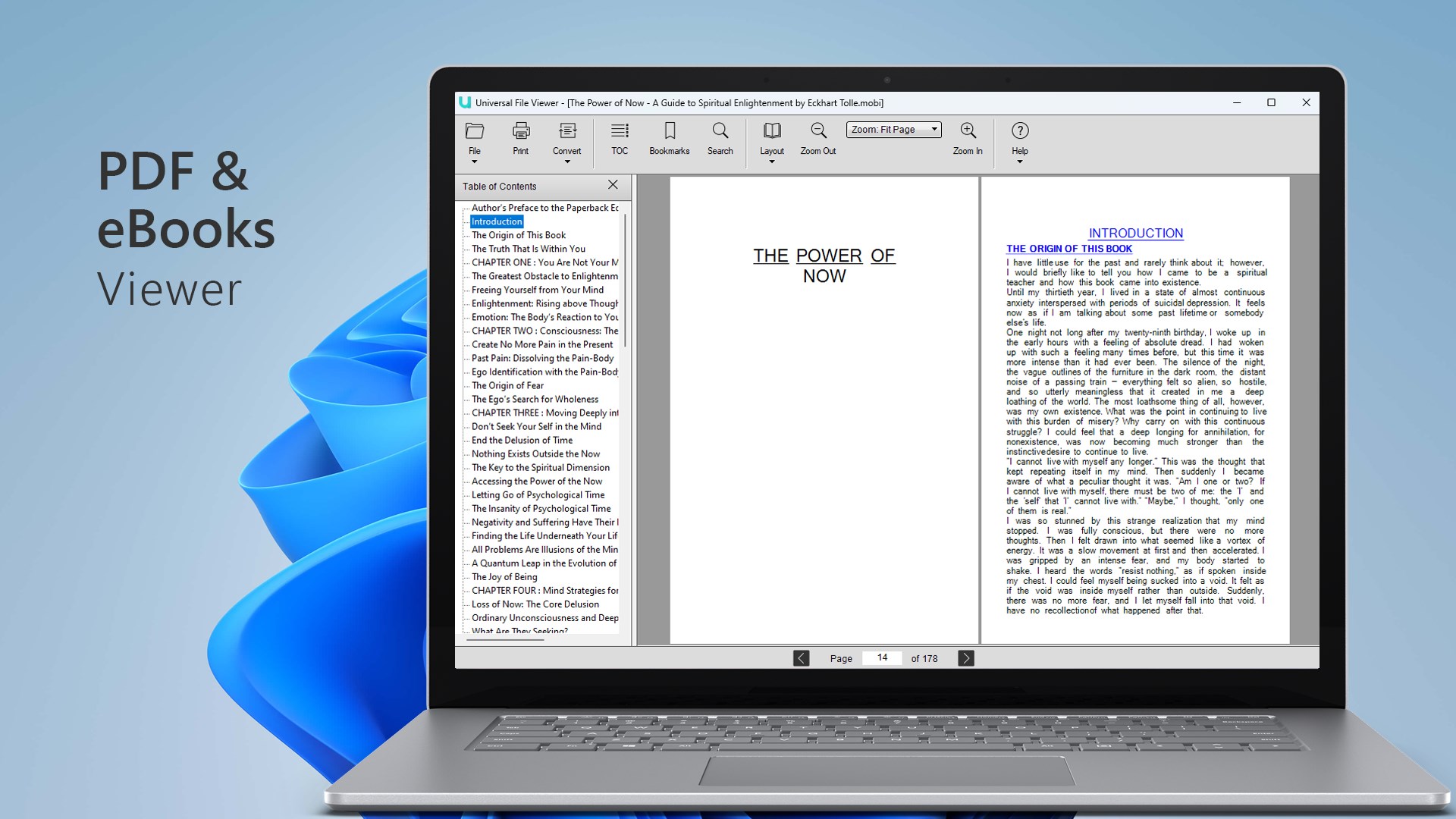Click the Print icon
The height and width of the screenshot is (819, 1456).
pos(520,131)
